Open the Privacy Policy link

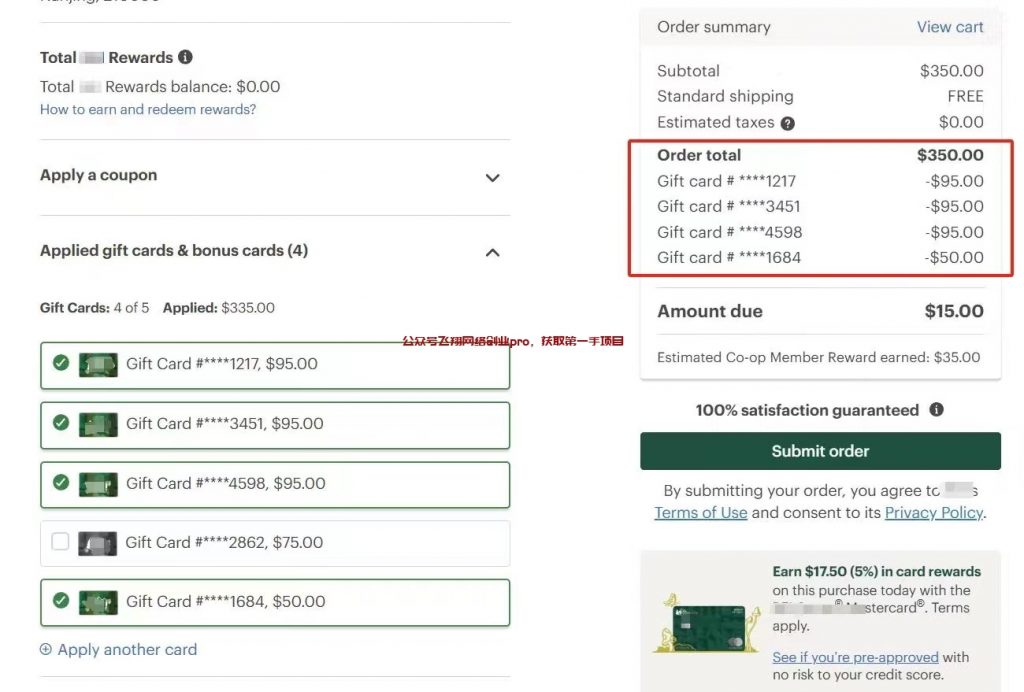[934, 513]
